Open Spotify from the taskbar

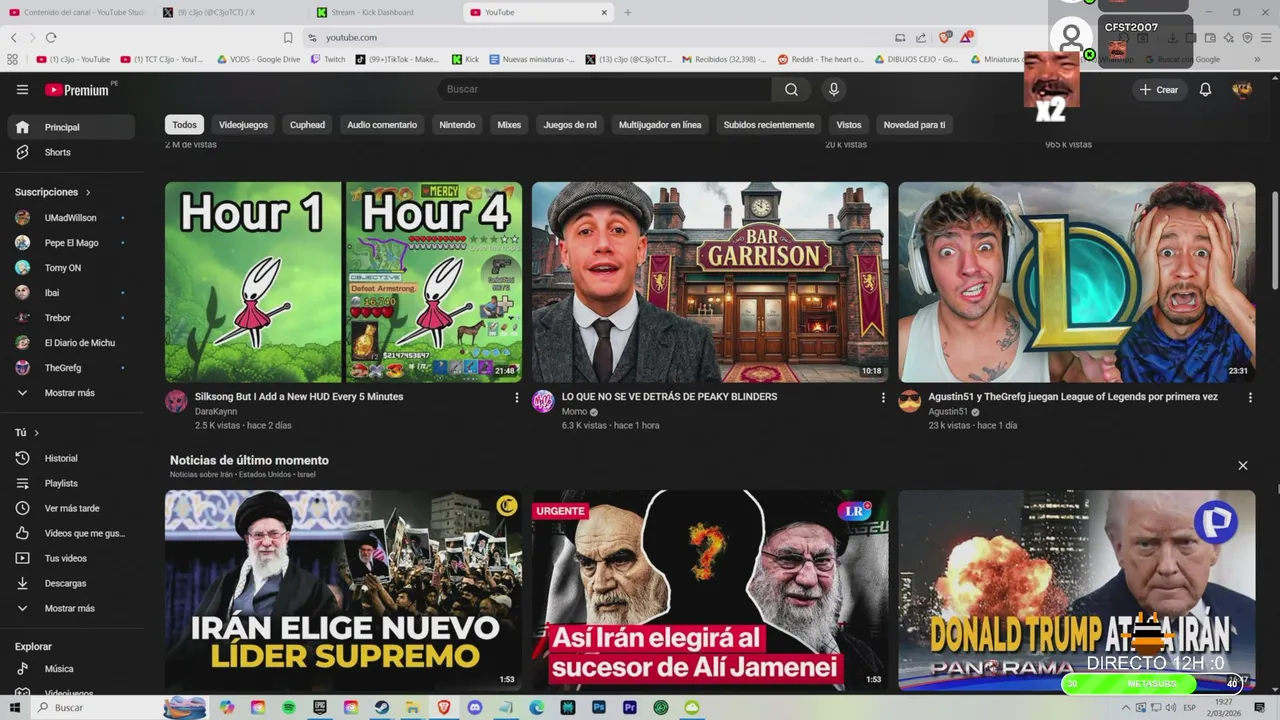click(289, 707)
